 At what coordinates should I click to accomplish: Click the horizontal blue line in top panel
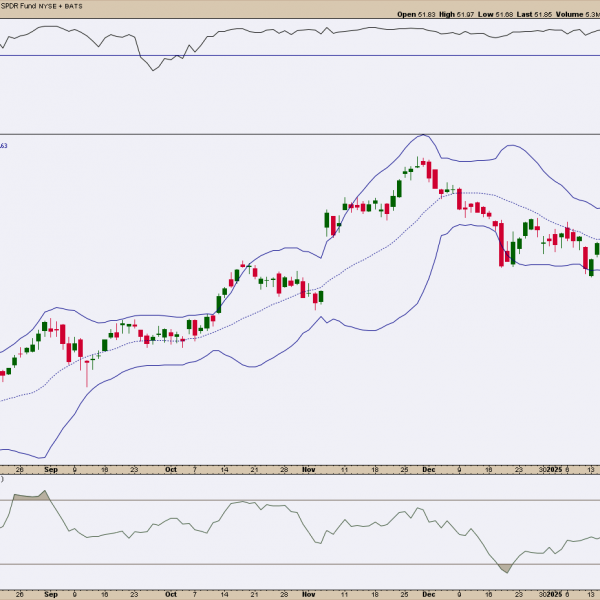click(300, 56)
